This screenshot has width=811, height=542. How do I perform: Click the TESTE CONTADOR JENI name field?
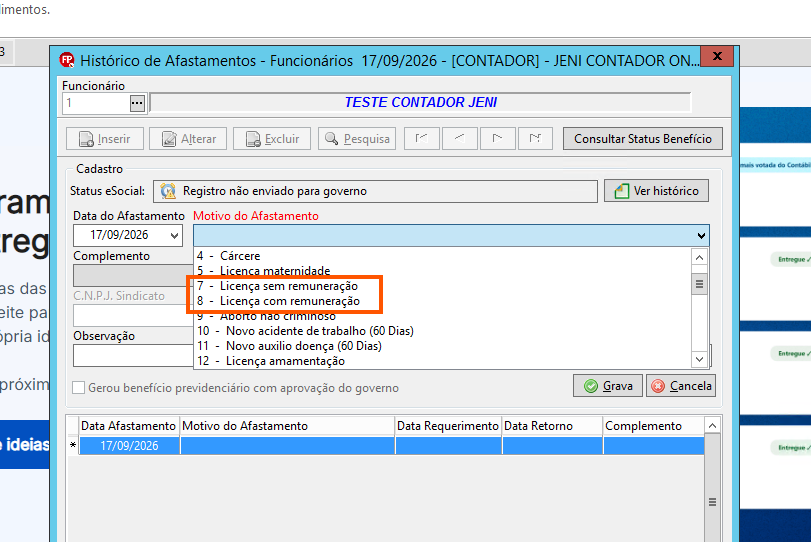(x=420, y=102)
